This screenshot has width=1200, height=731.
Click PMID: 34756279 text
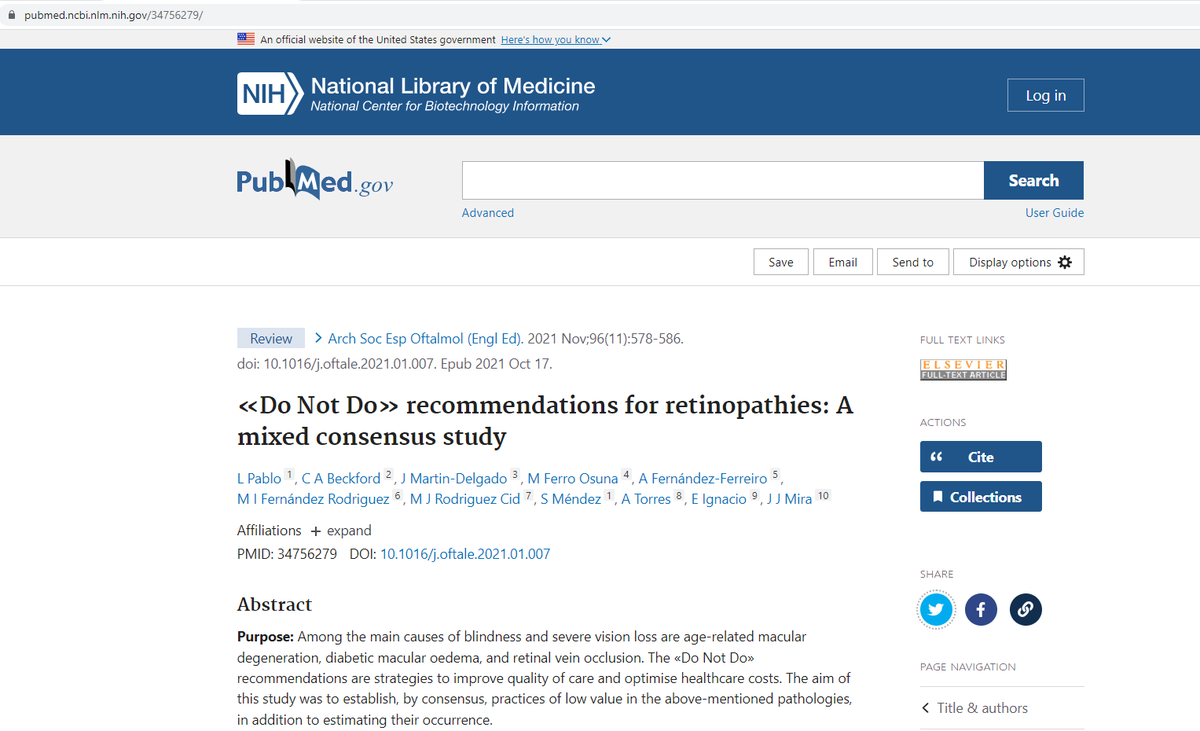pos(287,554)
